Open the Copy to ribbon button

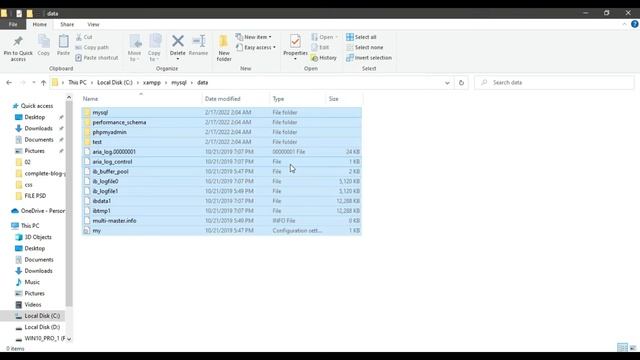(154, 48)
